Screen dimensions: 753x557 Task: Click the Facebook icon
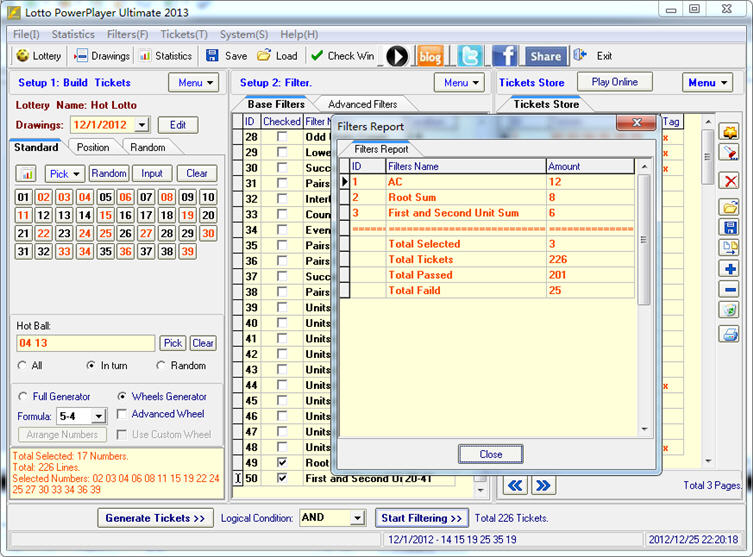[505, 56]
